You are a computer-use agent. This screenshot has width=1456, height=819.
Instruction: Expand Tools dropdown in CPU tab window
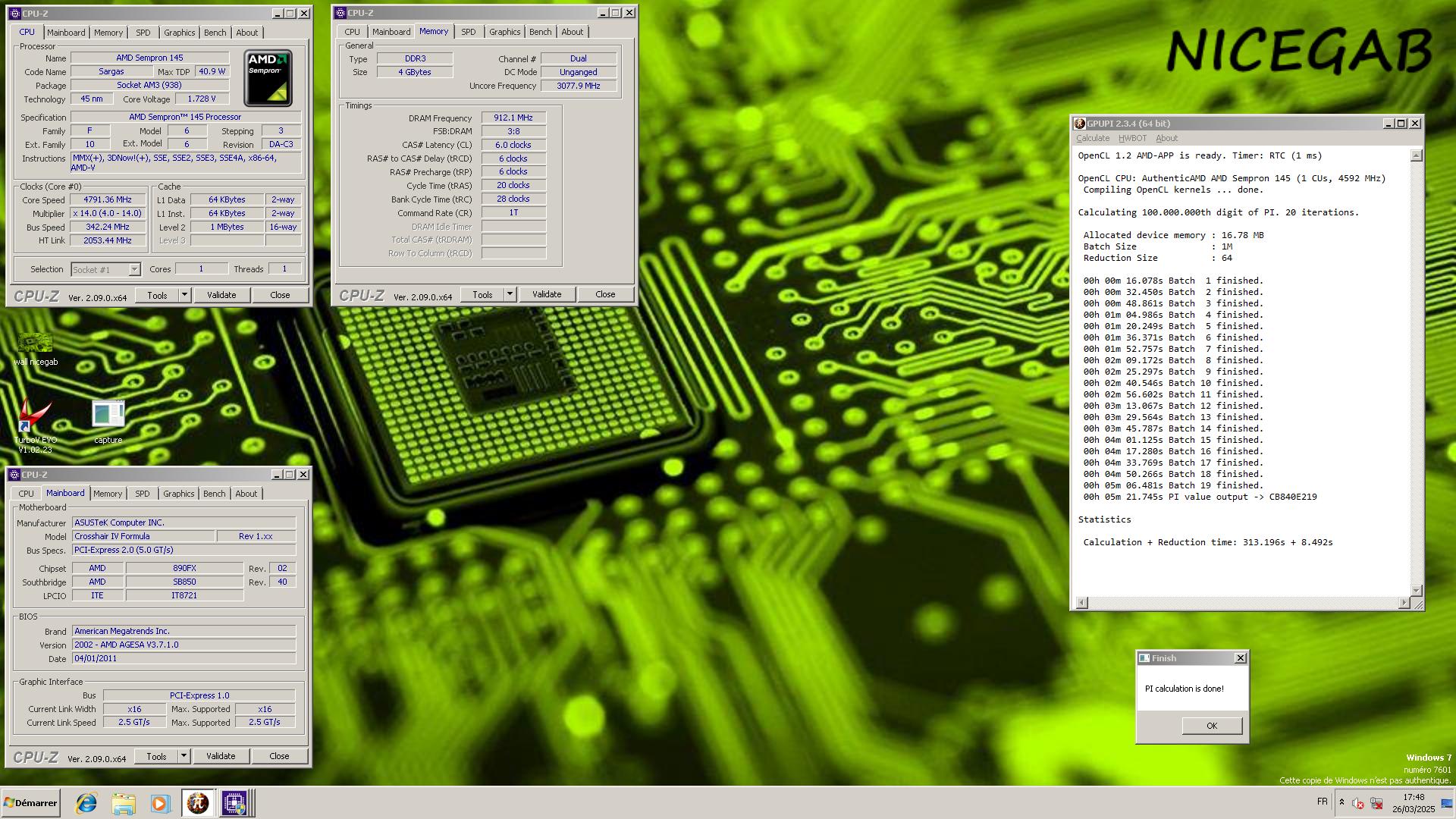tap(184, 295)
